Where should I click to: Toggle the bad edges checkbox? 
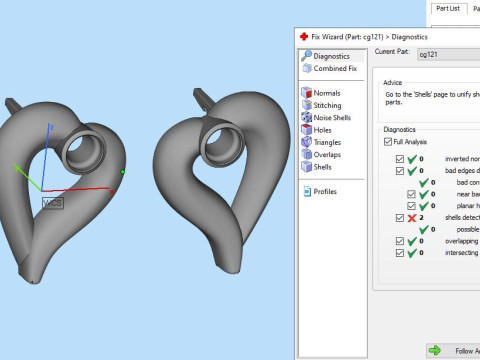(x=400, y=171)
